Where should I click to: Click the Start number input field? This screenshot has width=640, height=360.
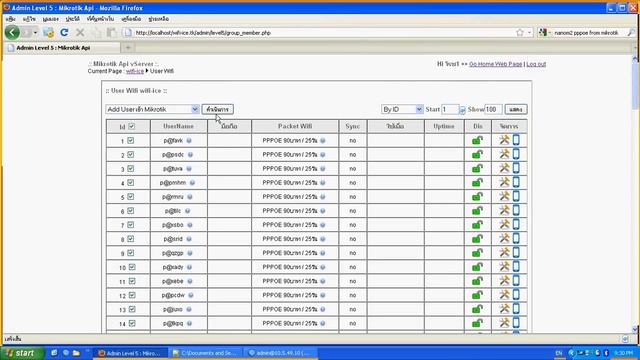[450, 109]
